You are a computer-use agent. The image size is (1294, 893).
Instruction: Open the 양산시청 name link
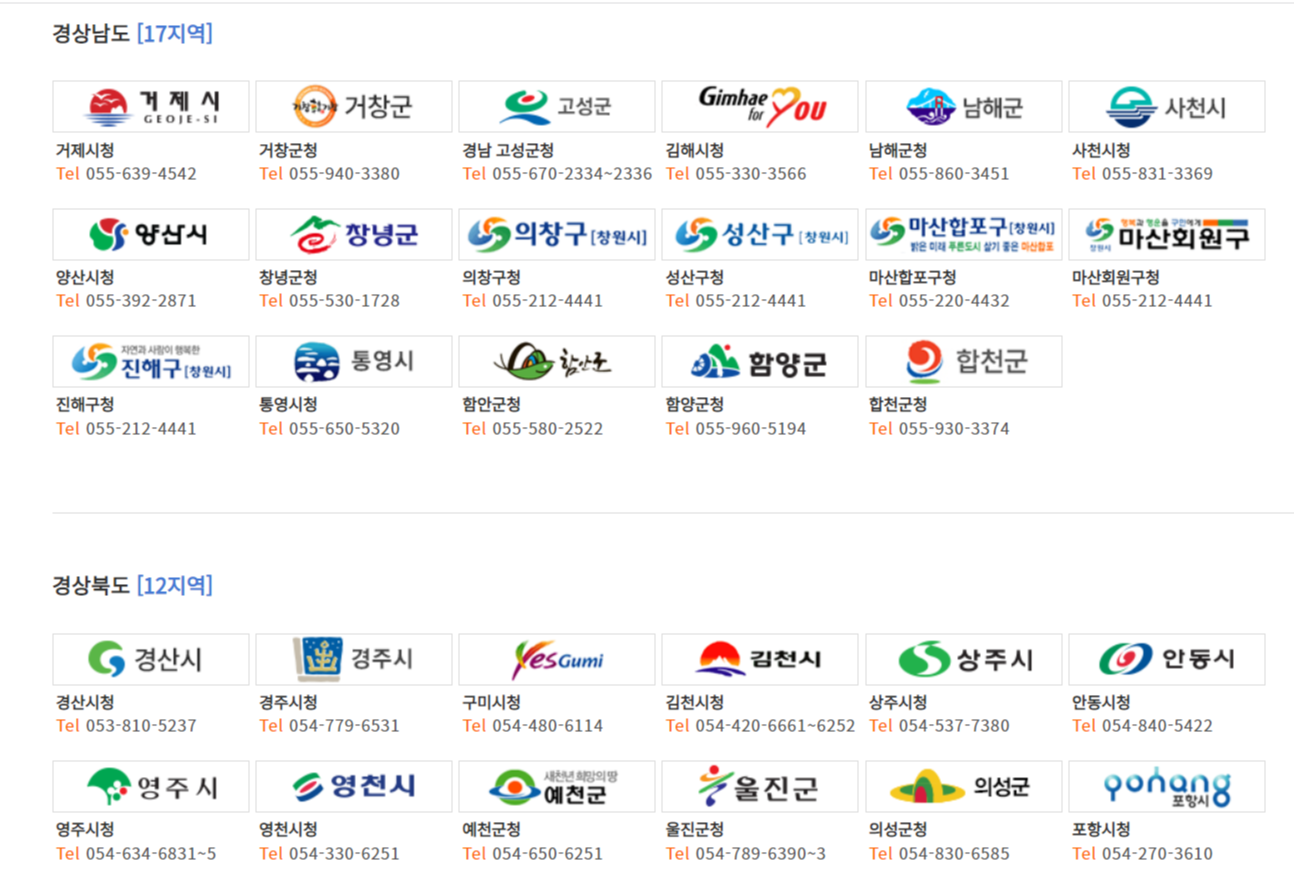click(x=85, y=277)
